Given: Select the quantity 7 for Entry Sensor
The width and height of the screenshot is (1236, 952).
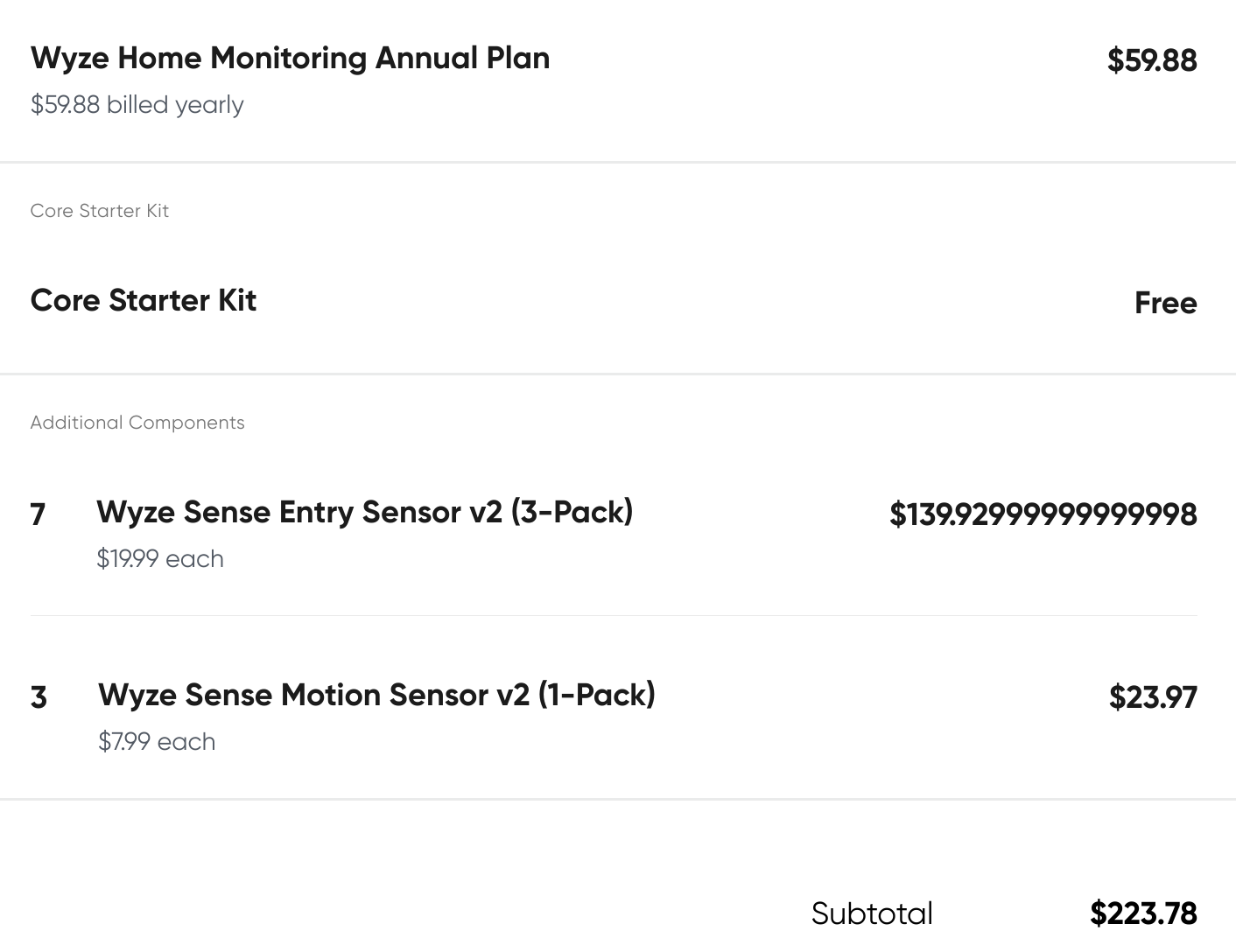Looking at the screenshot, I should tap(38, 514).
